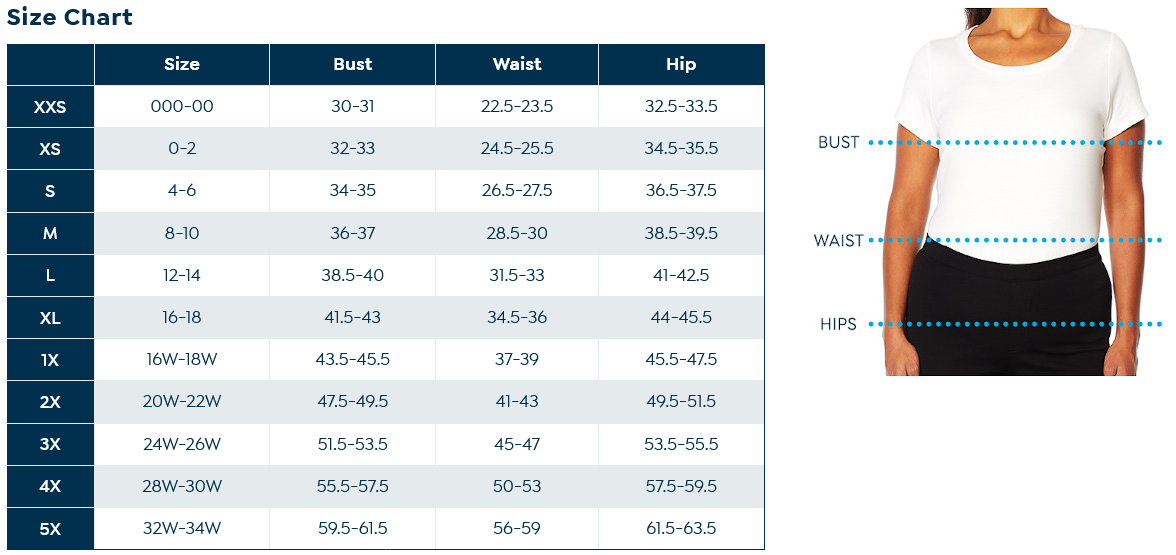Click the 3X row label
1176x555 pixels.
50,444
